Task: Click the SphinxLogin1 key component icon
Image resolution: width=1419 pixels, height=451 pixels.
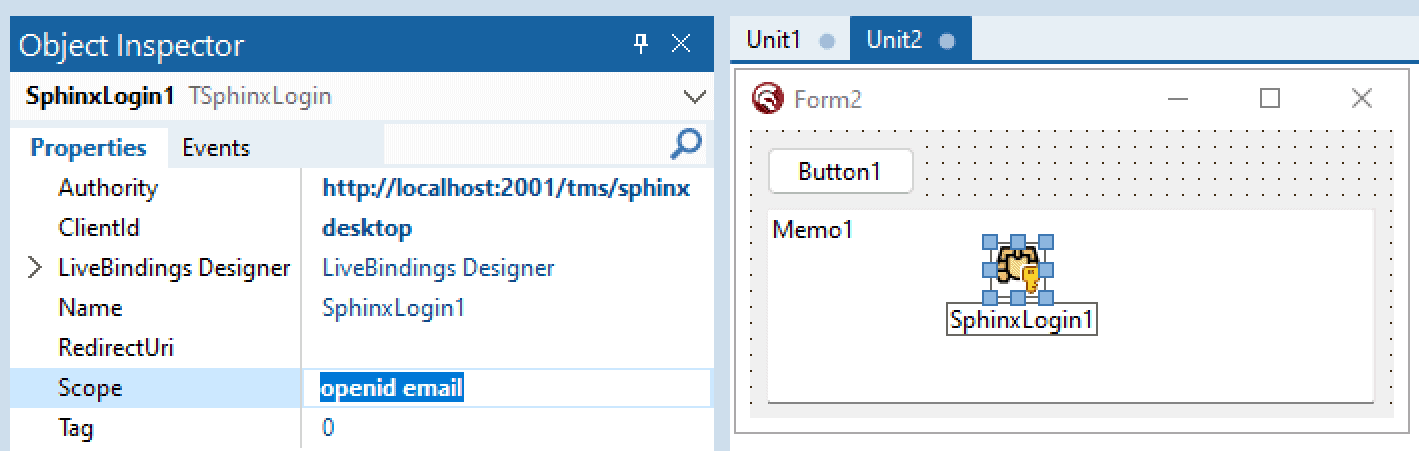Action: [1018, 270]
